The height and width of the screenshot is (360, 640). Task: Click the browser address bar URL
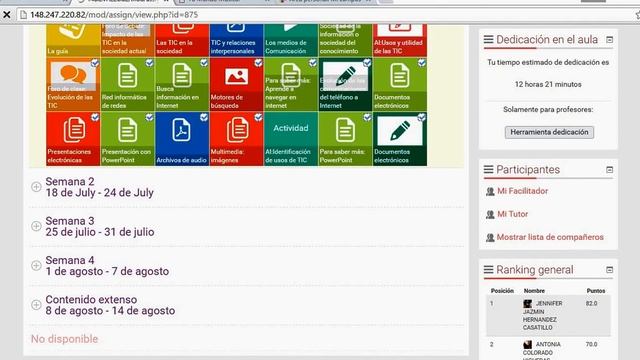114,15
